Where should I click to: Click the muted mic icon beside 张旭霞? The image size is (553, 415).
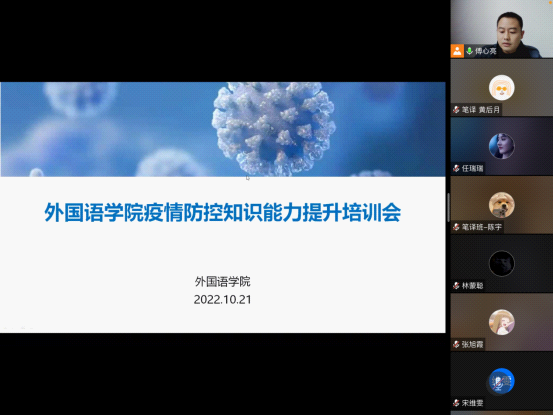pos(456,344)
